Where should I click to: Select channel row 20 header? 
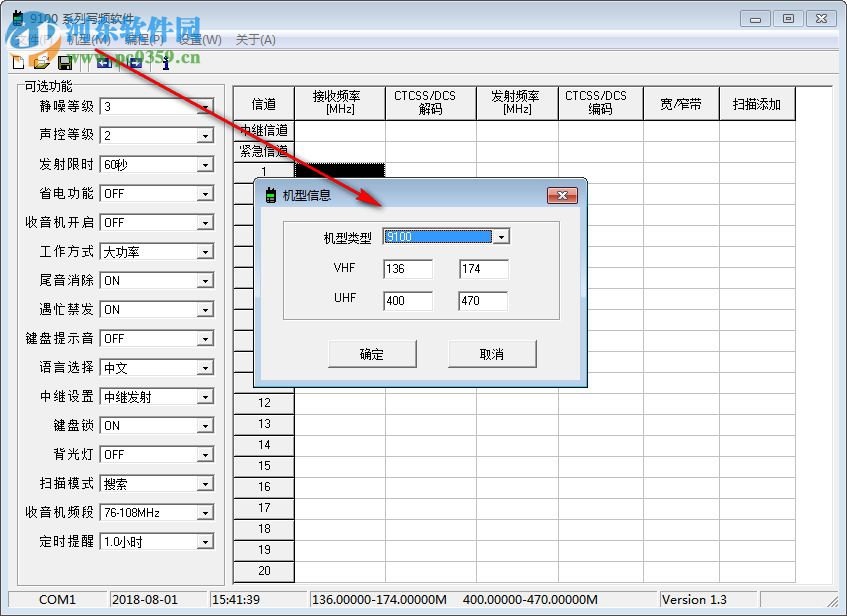(x=264, y=572)
